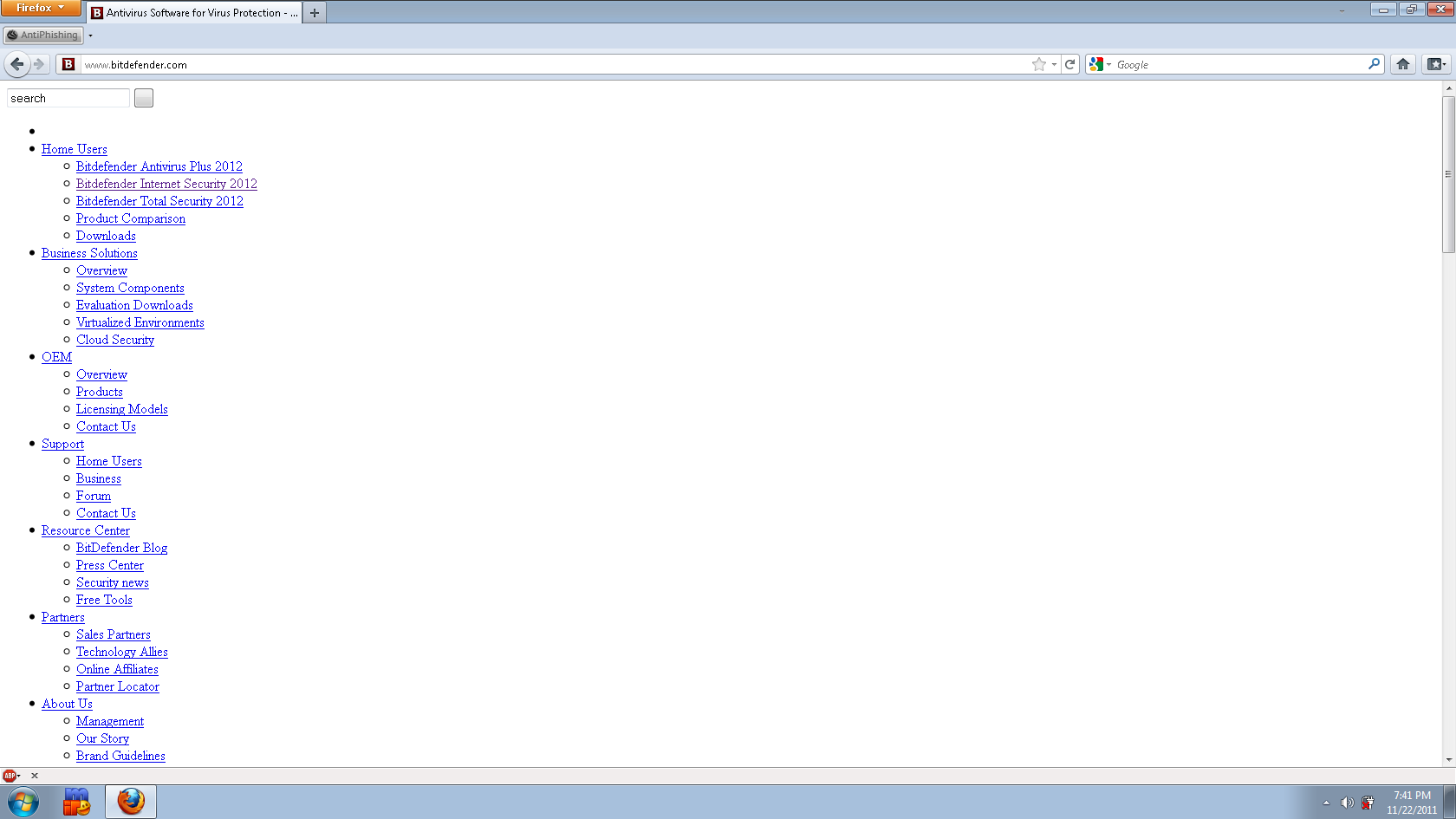Click the vertical scrollbar thumb
The height and width of the screenshot is (819, 1456).
pyautogui.click(x=1448, y=174)
